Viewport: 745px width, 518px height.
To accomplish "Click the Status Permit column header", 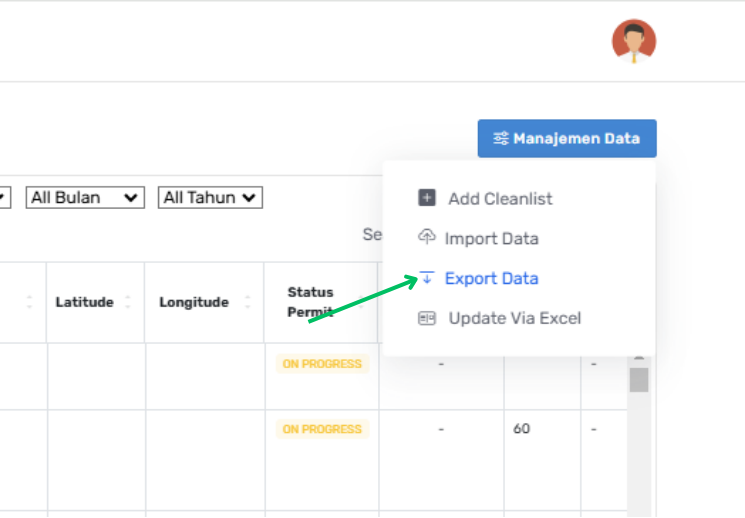I will [310, 302].
